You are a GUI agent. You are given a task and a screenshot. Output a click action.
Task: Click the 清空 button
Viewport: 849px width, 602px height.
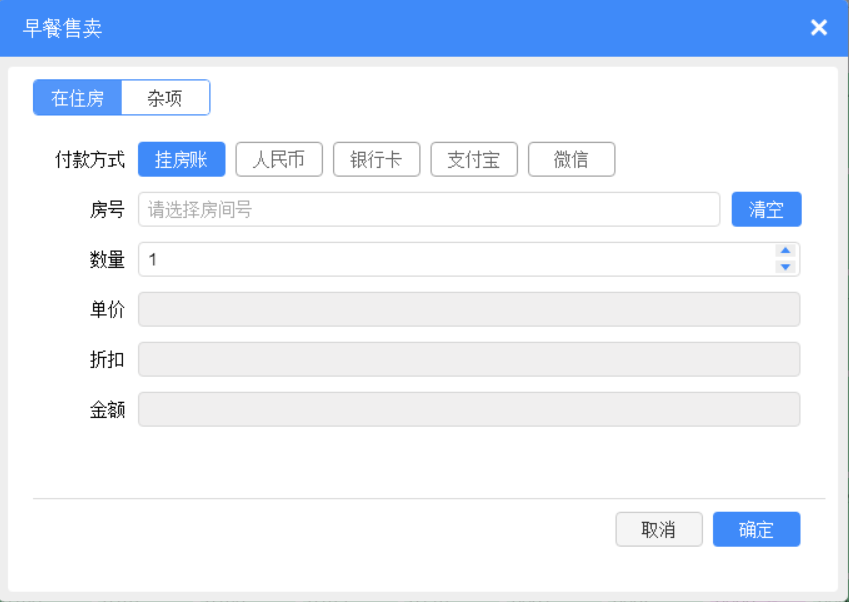(x=766, y=210)
